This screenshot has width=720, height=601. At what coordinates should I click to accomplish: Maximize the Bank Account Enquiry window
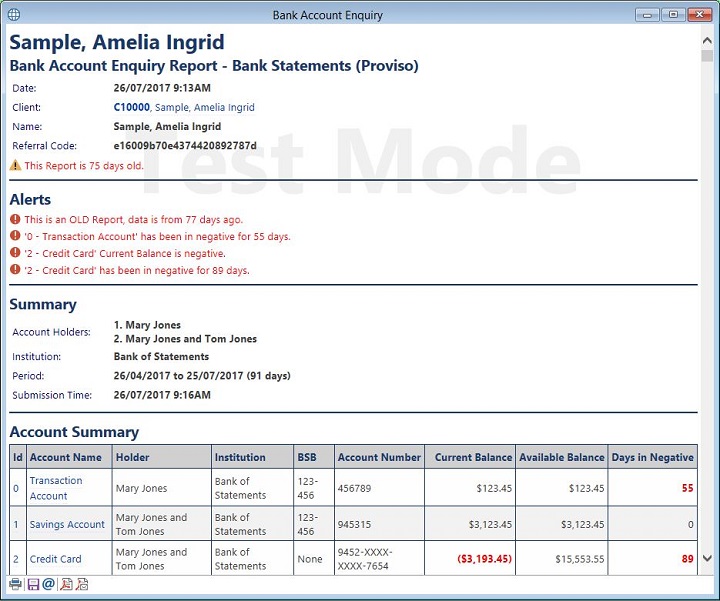point(673,15)
